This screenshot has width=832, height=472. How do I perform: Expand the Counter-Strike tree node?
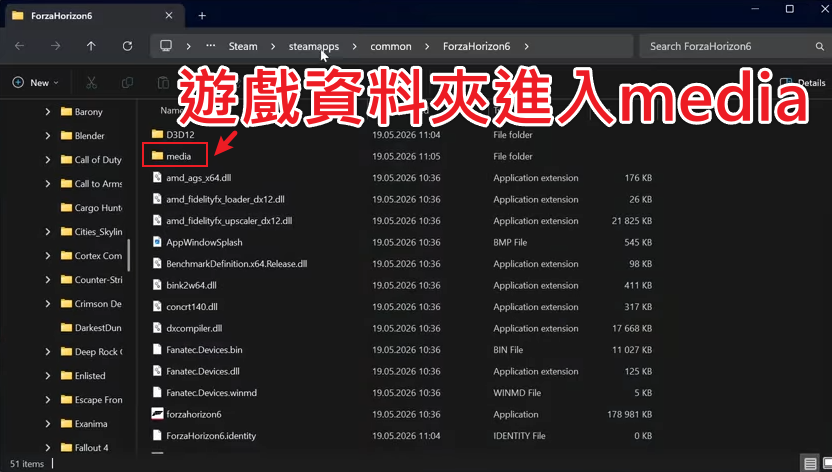coord(48,279)
